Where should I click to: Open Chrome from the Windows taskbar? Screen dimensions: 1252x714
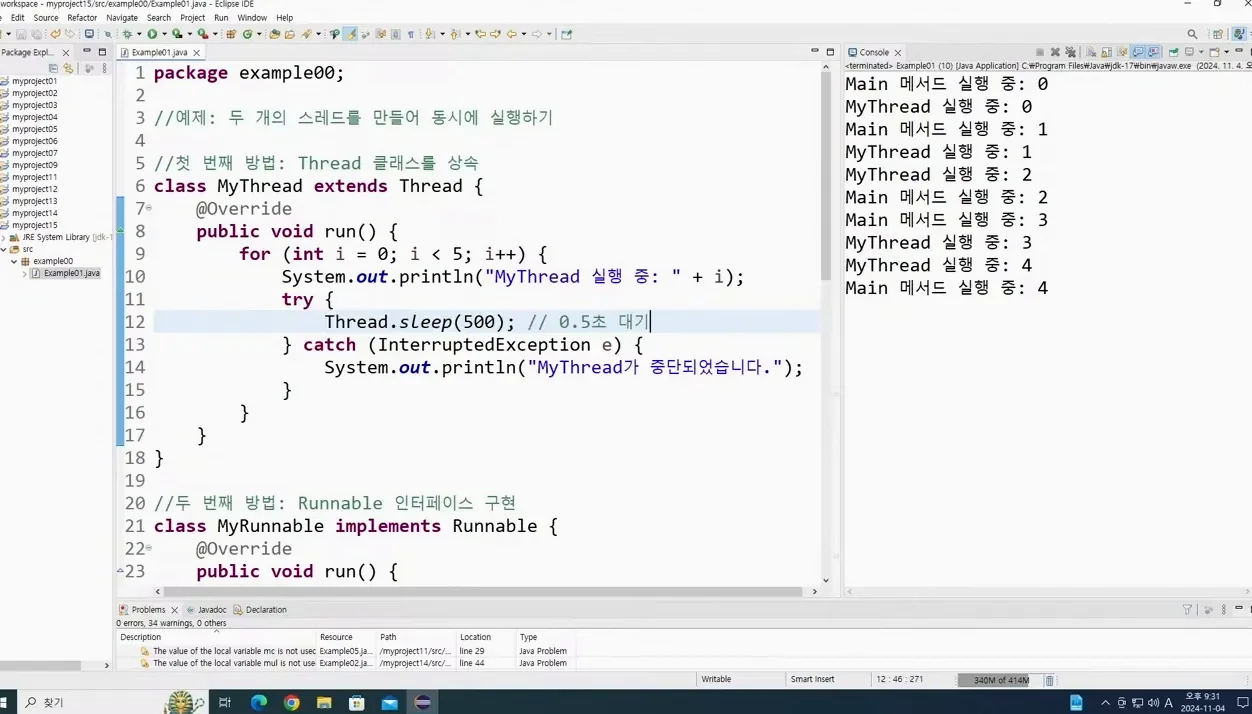click(x=291, y=702)
